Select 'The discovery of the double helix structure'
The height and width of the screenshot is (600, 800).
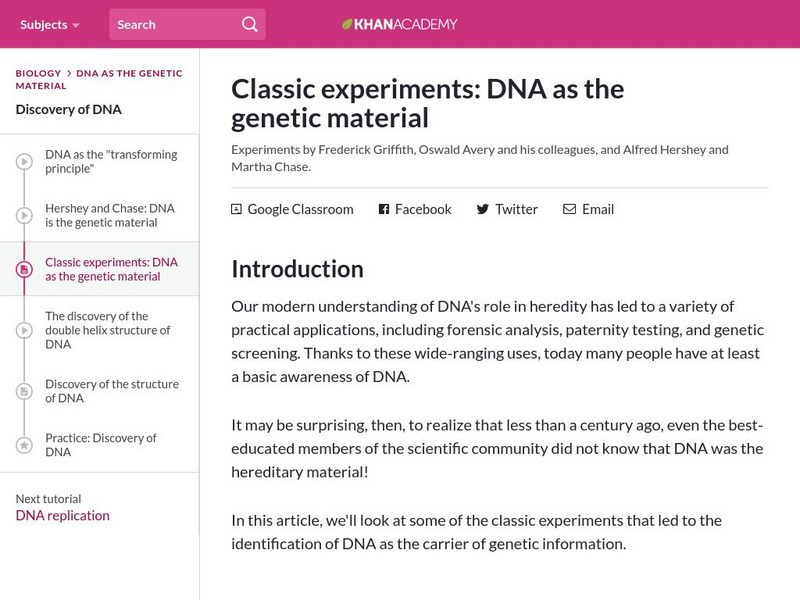pos(108,330)
